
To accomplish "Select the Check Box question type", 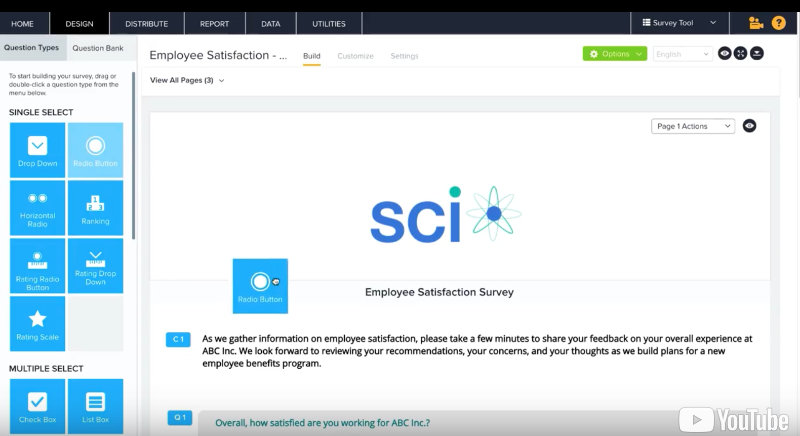I will pyautogui.click(x=37, y=406).
